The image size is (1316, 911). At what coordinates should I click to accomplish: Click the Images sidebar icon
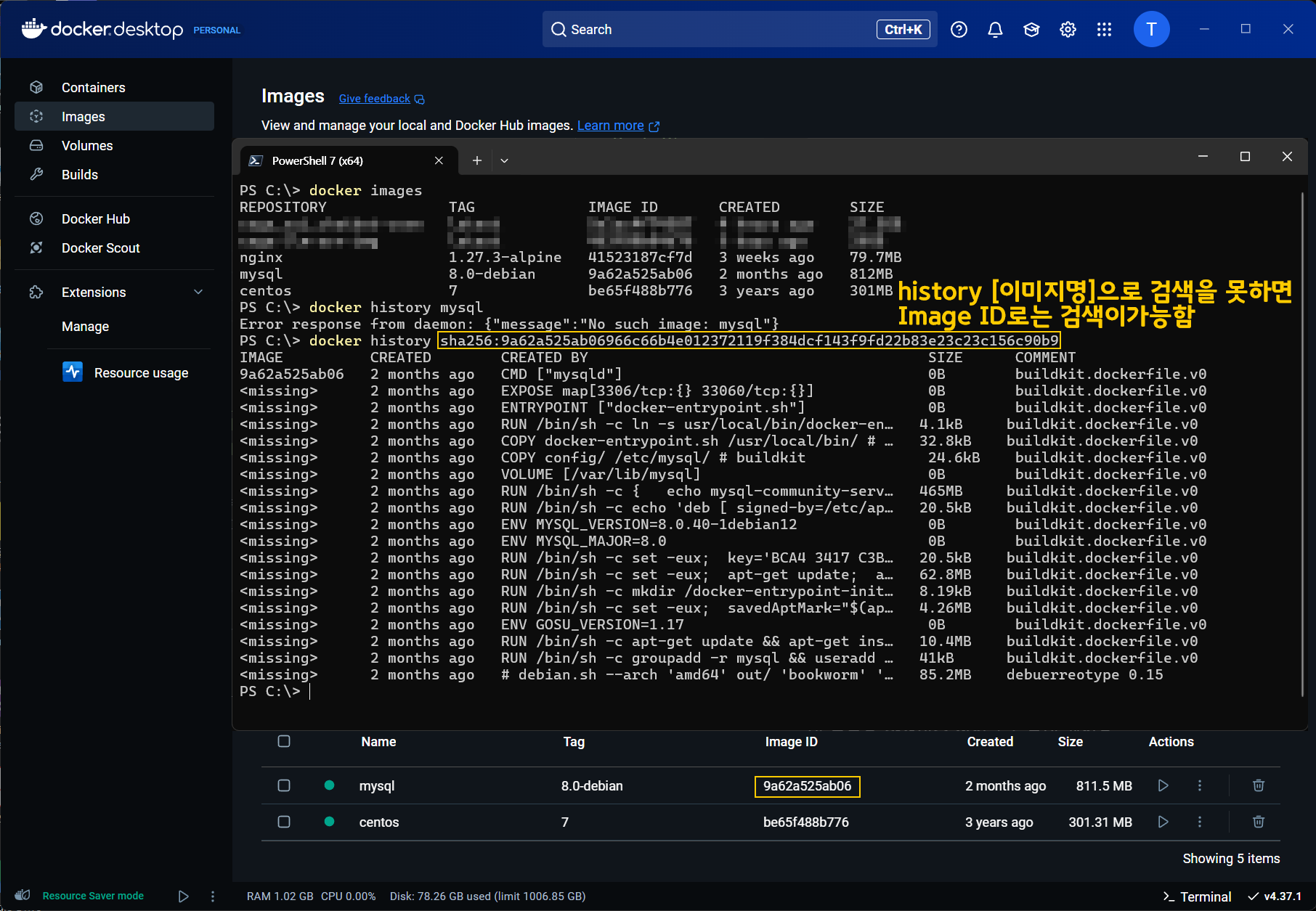(36, 117)
